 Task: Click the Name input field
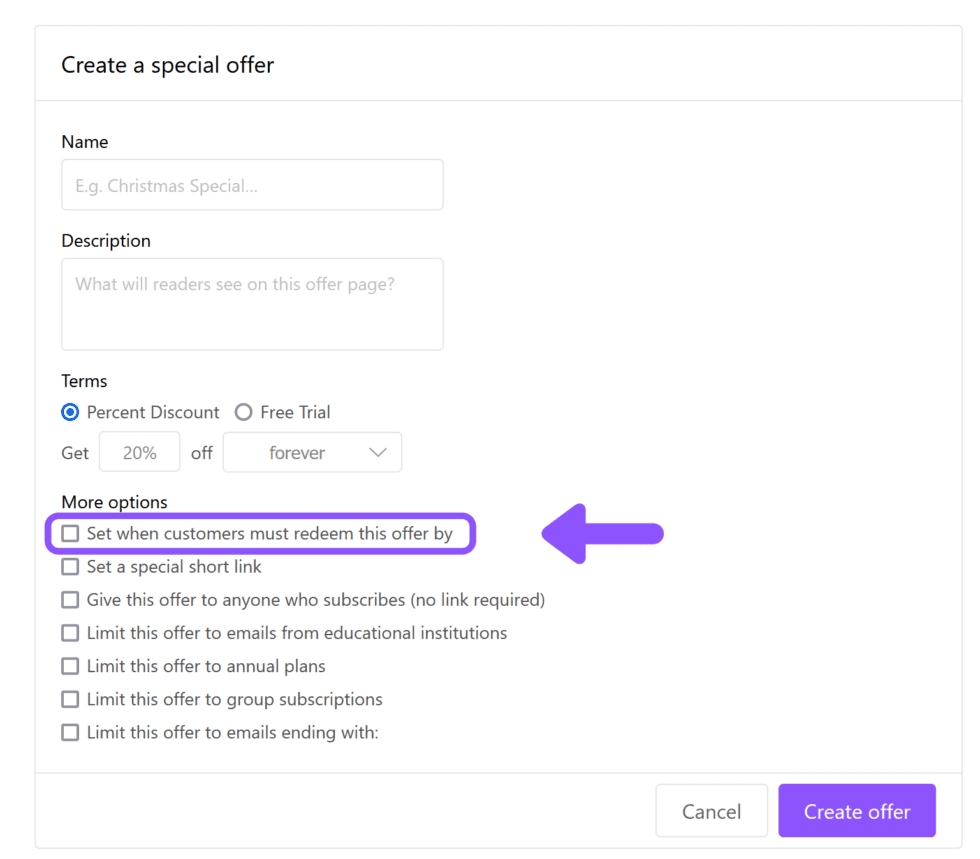(252, 184)
